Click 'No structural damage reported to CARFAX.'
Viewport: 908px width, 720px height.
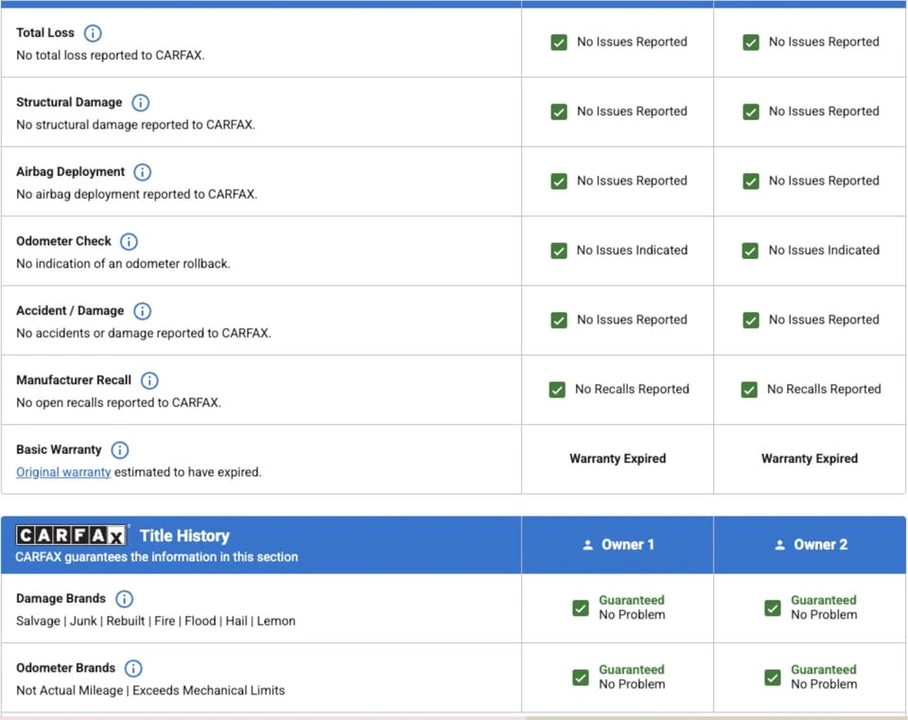pos(136,125)
